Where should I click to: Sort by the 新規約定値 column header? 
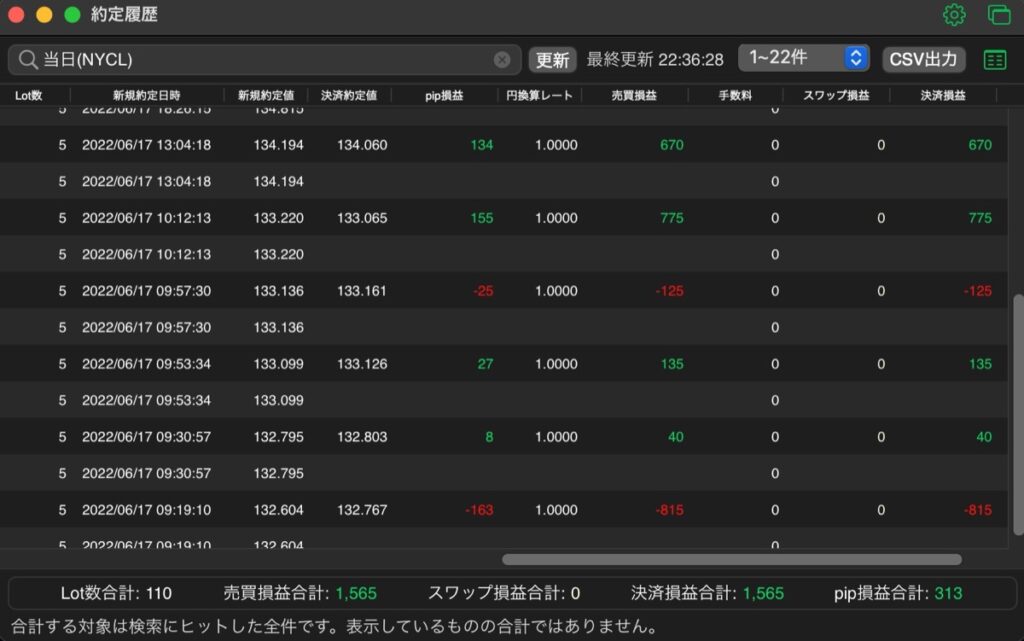click(266, 95)
